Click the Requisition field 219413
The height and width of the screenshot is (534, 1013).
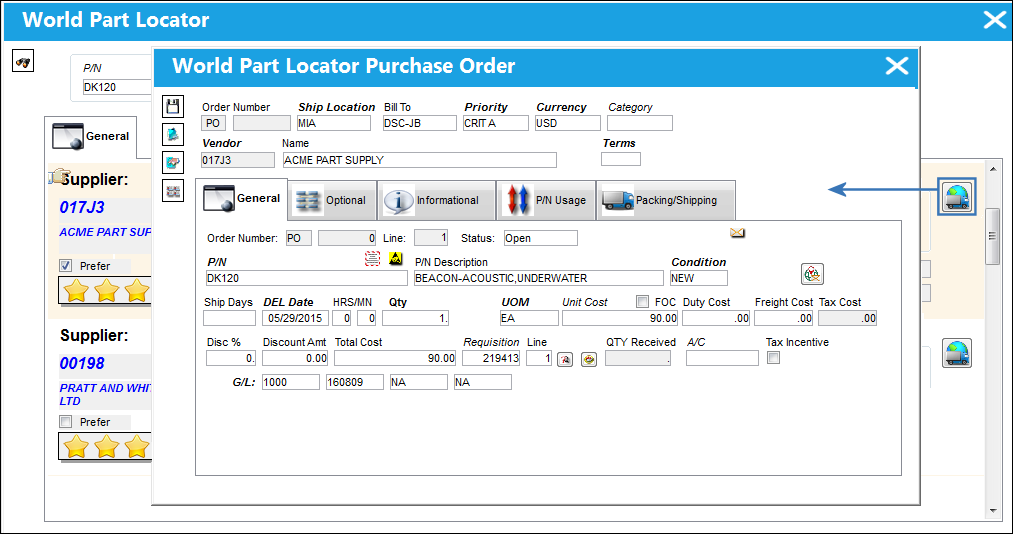[492, 358]
